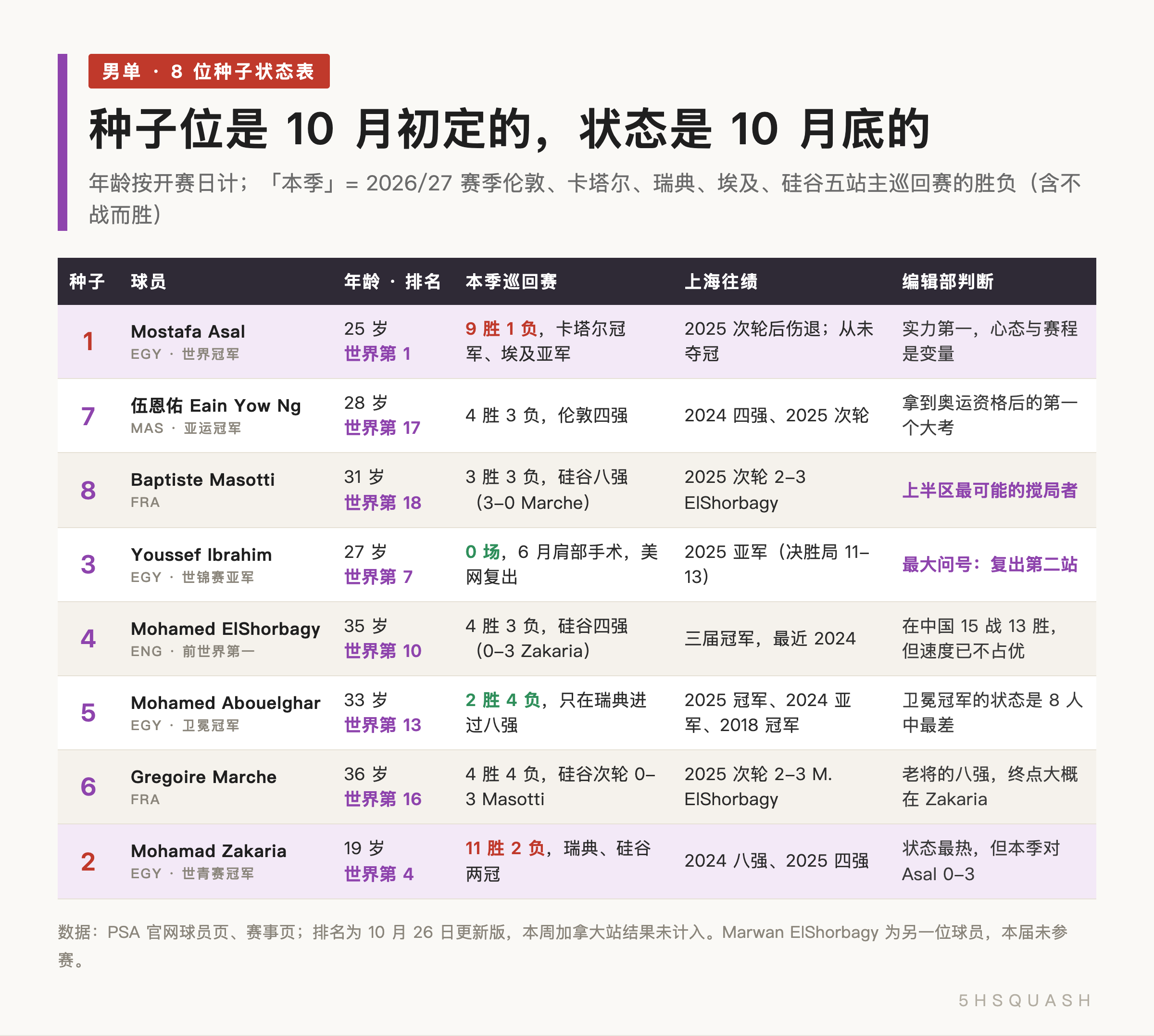Image resolution: width=1154 pixels, height=1036 pixels.
Task: Click the 5HSQUASH credit text
Action: point(1025,1000)
